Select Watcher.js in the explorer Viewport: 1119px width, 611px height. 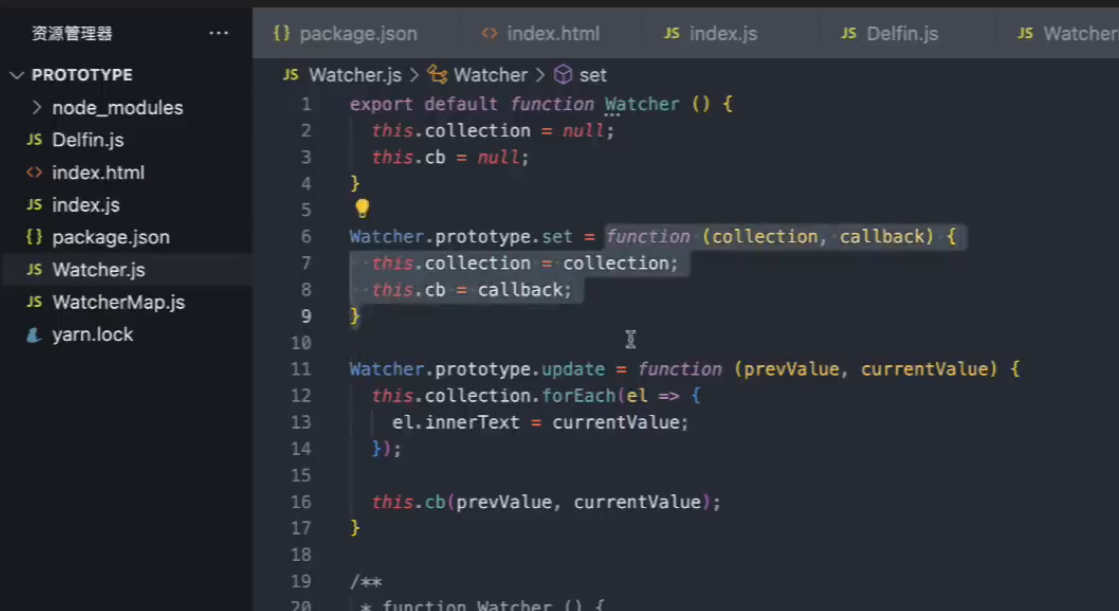(x=126, y=270)
